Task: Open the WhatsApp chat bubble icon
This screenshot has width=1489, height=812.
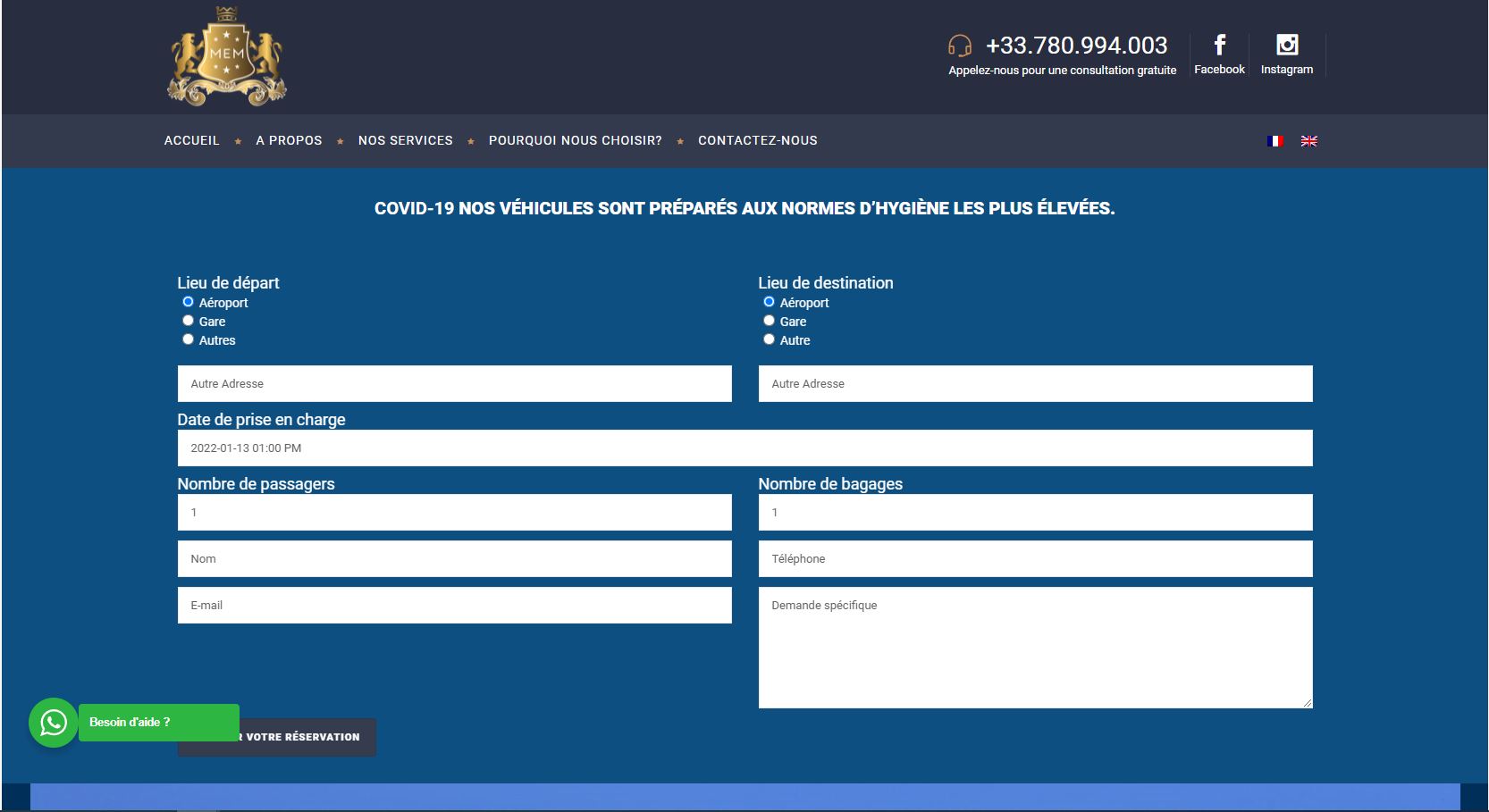Action: [54, 723]
